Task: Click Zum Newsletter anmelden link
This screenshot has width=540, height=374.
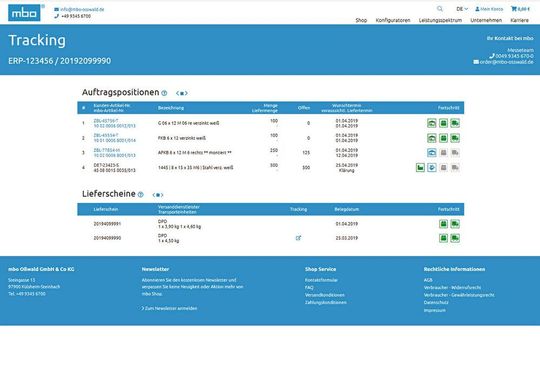Action: pos(169,309)
